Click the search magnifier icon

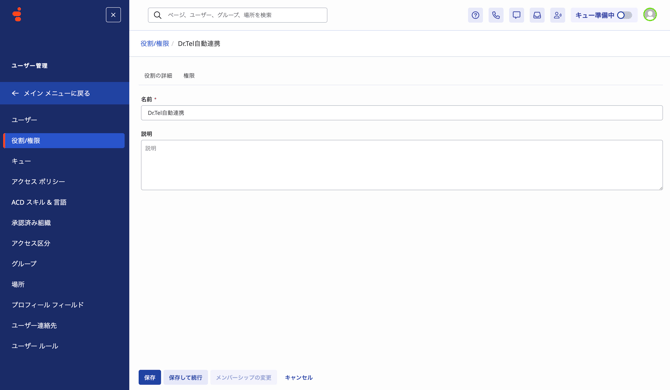158,15
